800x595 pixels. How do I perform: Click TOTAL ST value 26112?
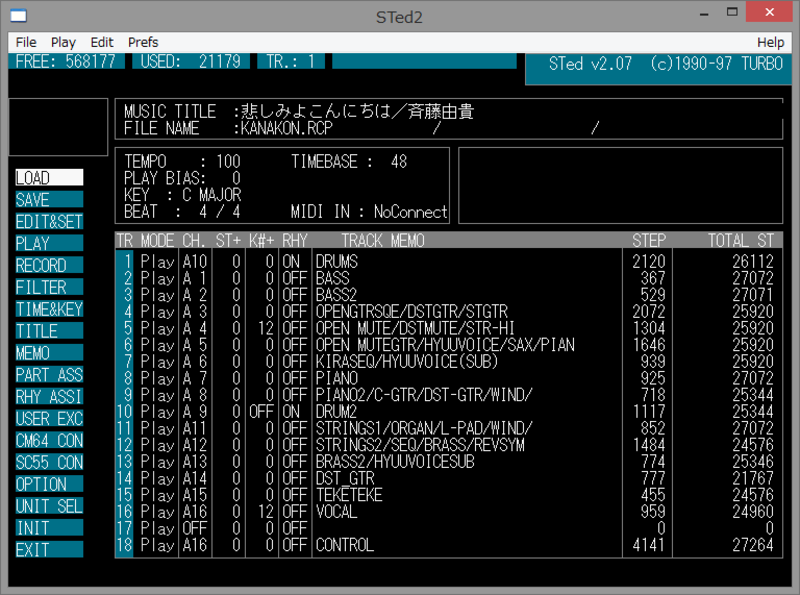753,262
